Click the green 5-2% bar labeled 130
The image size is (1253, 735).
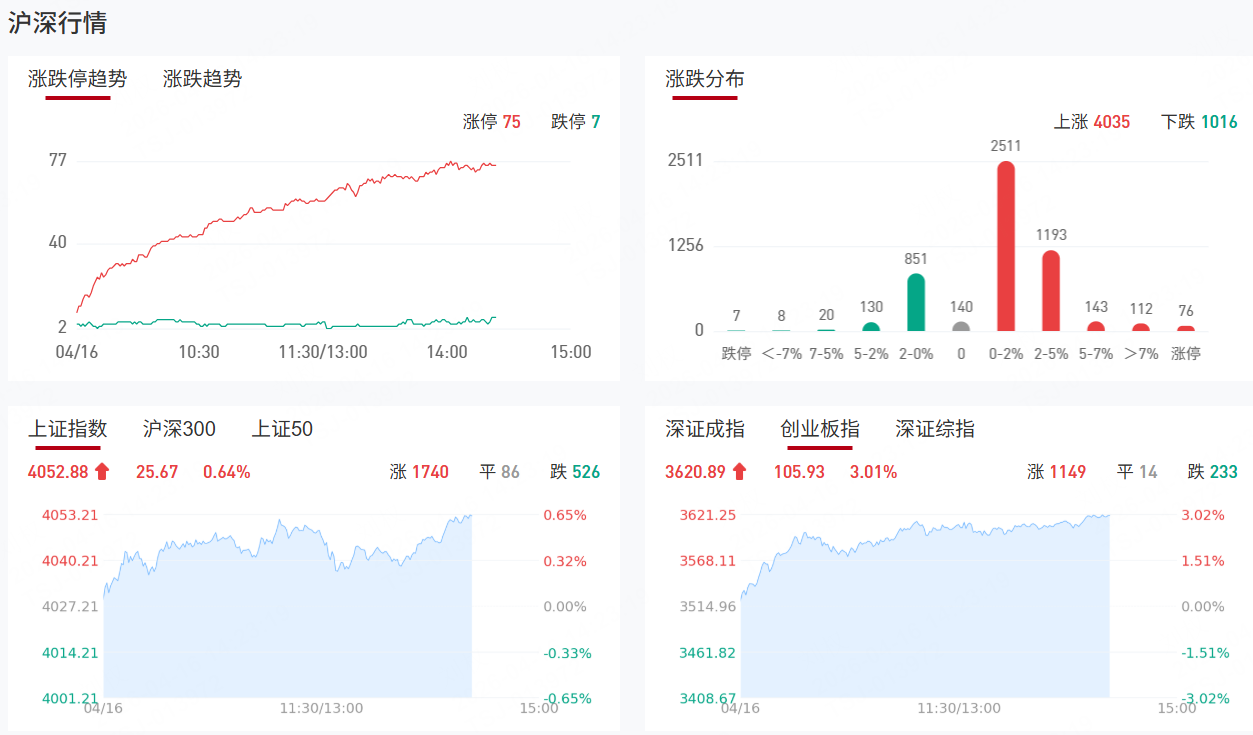point(871,326)
